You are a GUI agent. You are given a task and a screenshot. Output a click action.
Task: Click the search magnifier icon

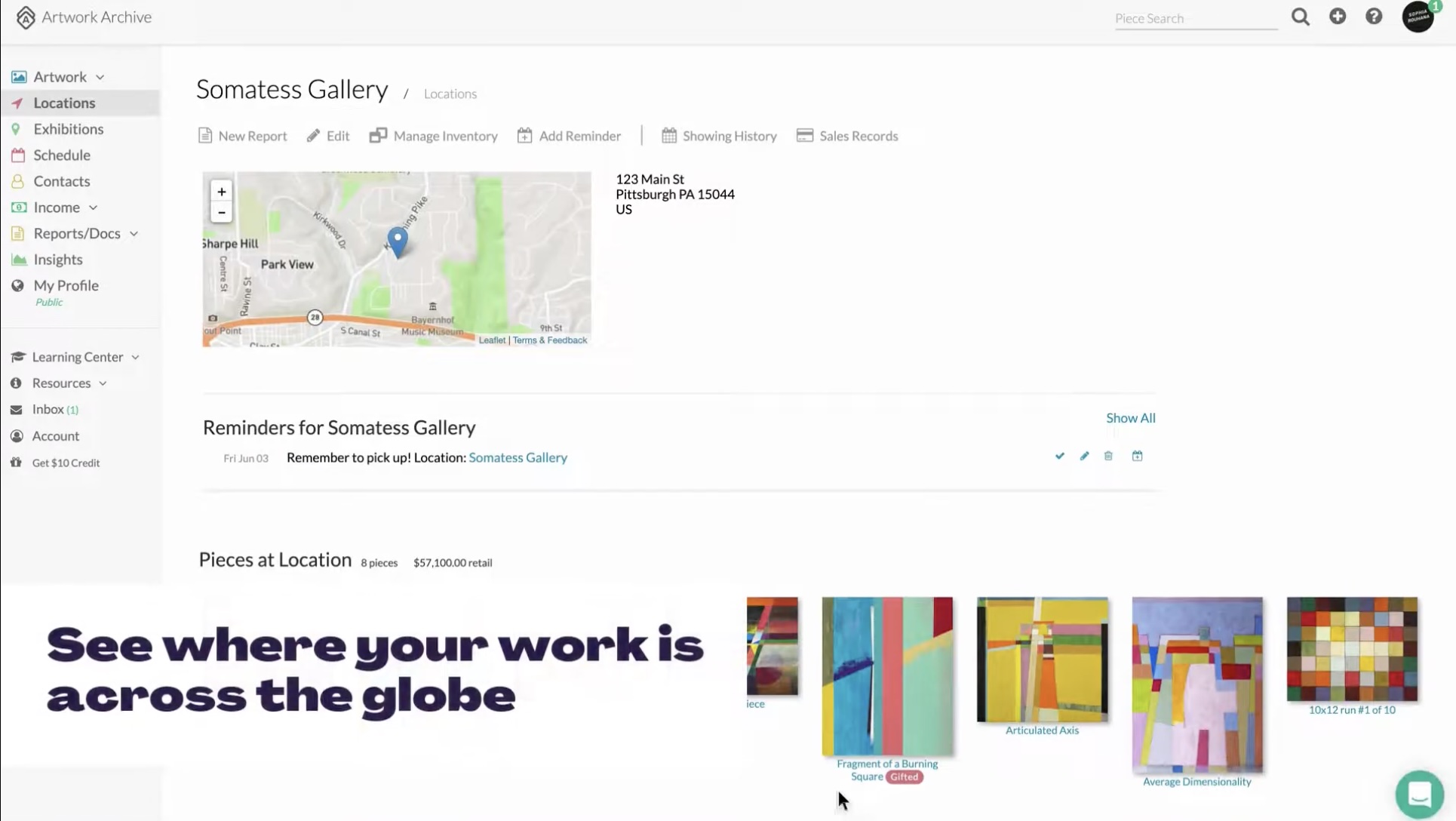click(1300, 17)
